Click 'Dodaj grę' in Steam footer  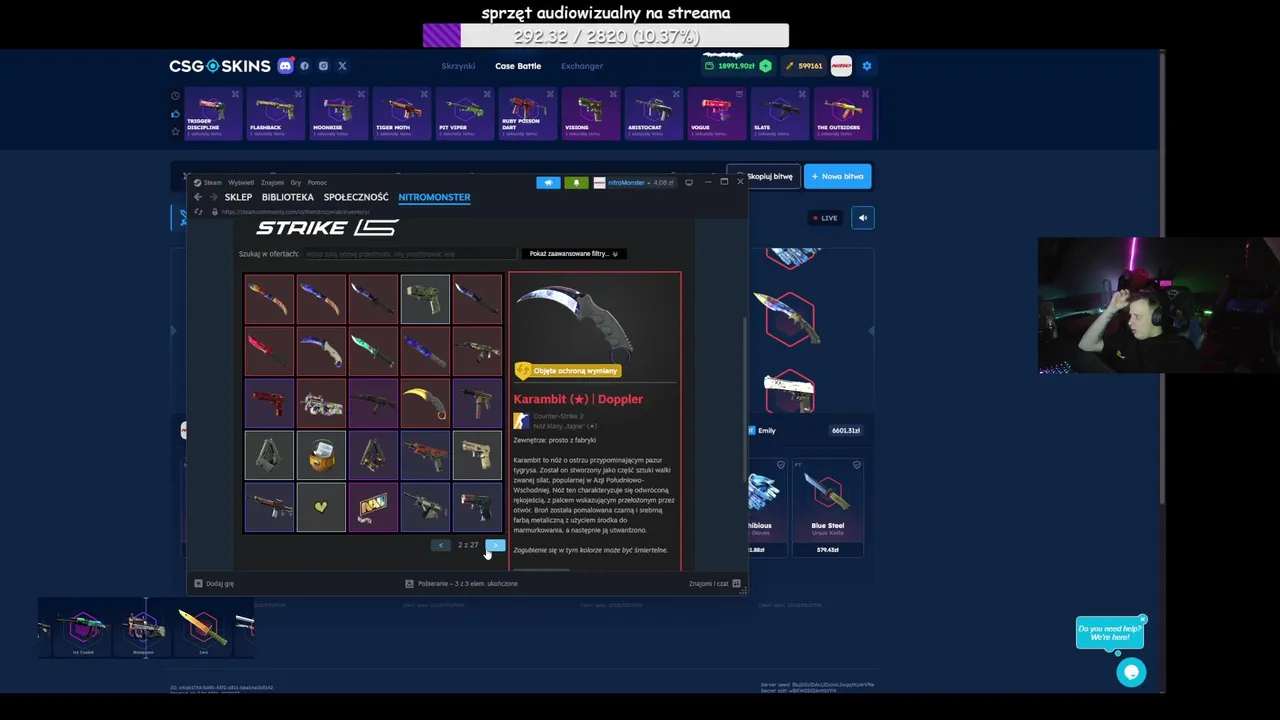[x=214, y=583]
